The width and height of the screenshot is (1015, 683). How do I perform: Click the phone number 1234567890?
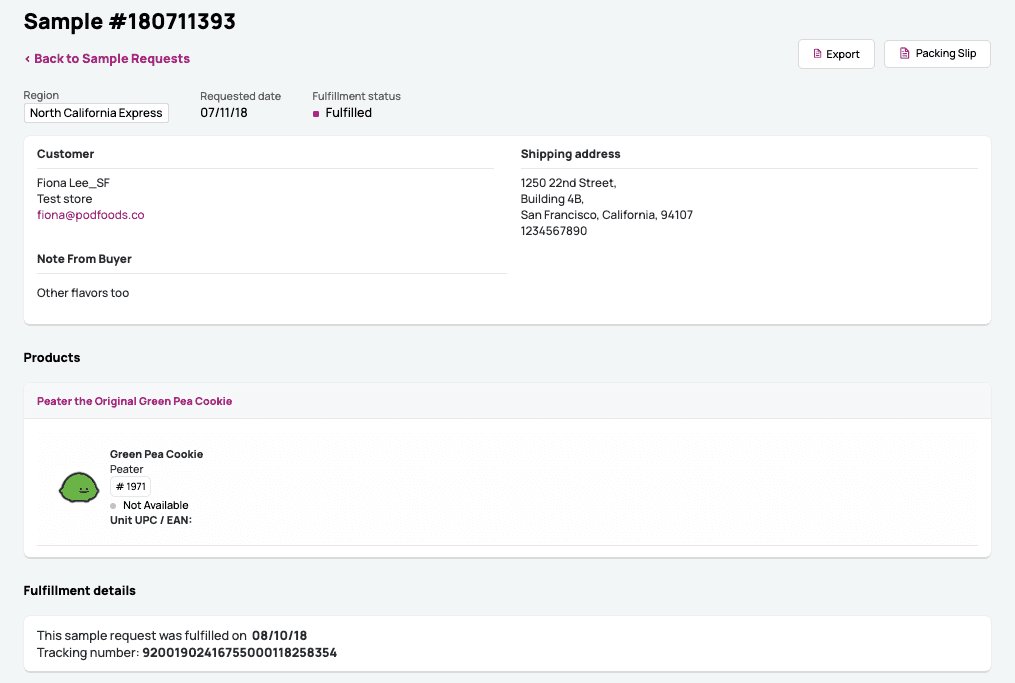[x=553, y=231]
